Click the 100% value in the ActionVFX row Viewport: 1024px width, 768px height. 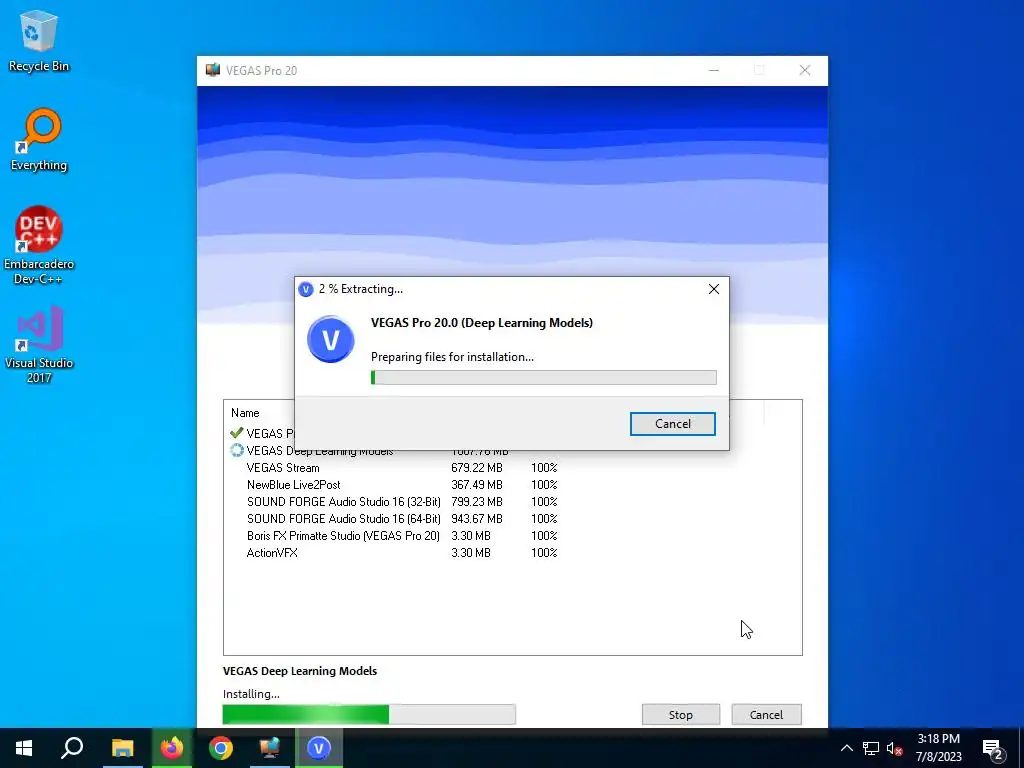pos(544,552)
